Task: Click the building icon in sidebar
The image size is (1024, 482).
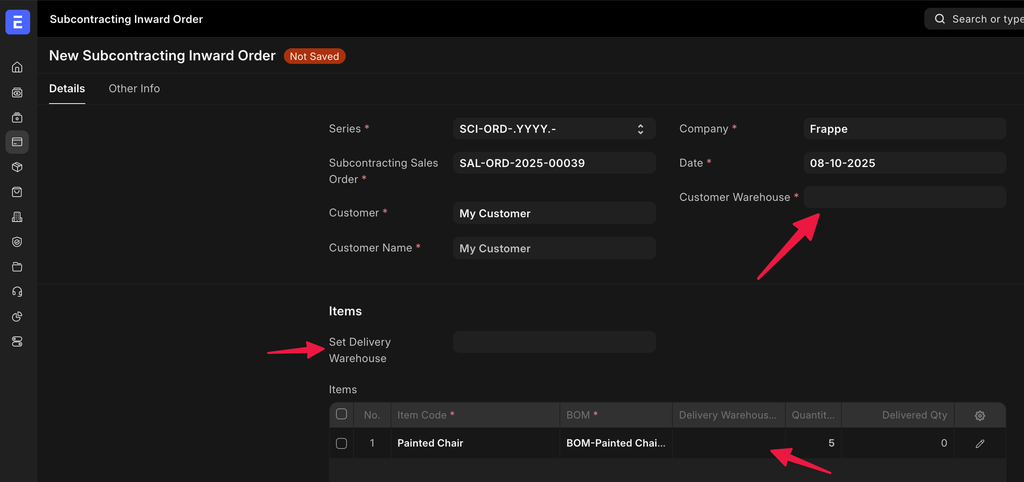Action: click(17, 217)
